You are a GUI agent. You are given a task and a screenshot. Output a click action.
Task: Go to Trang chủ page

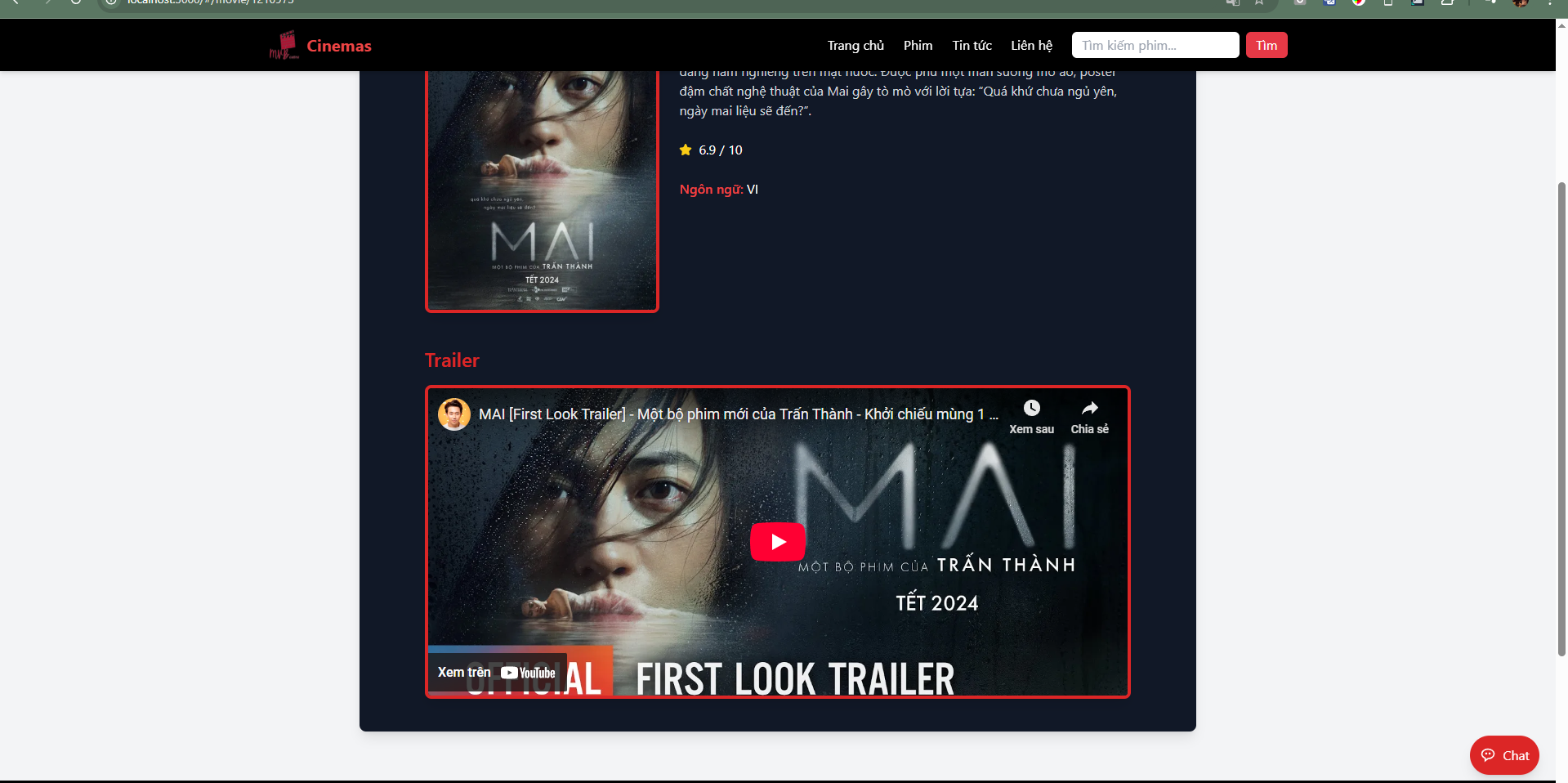(855, 46)
